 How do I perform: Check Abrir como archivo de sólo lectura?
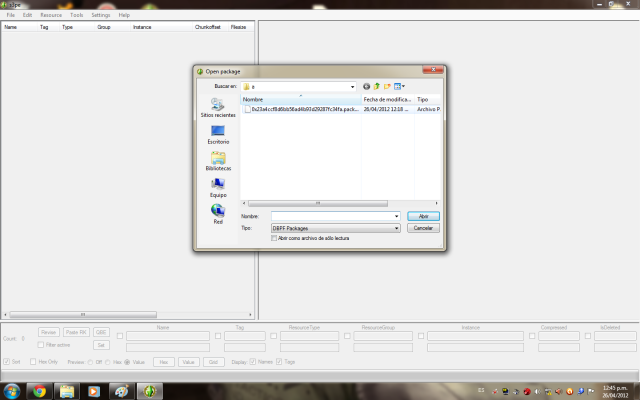tap(274, 238)
